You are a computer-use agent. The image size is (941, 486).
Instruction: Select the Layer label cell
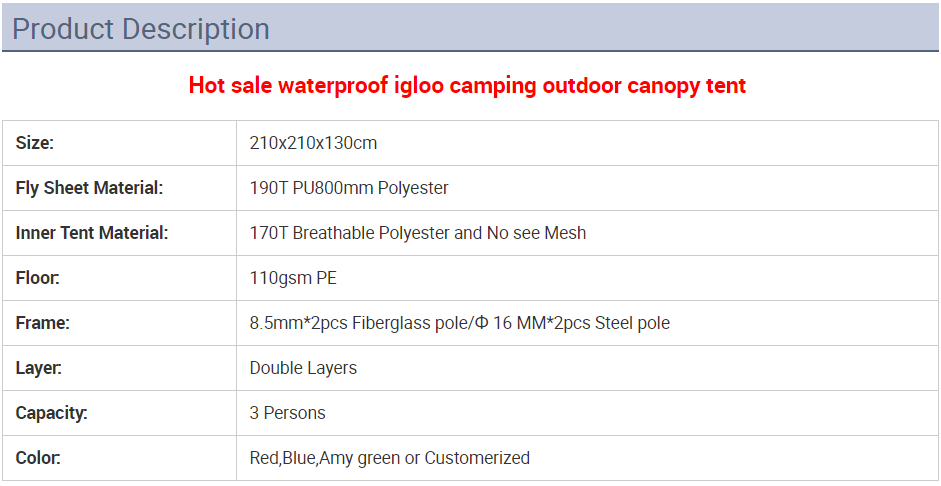click(39, 368)
